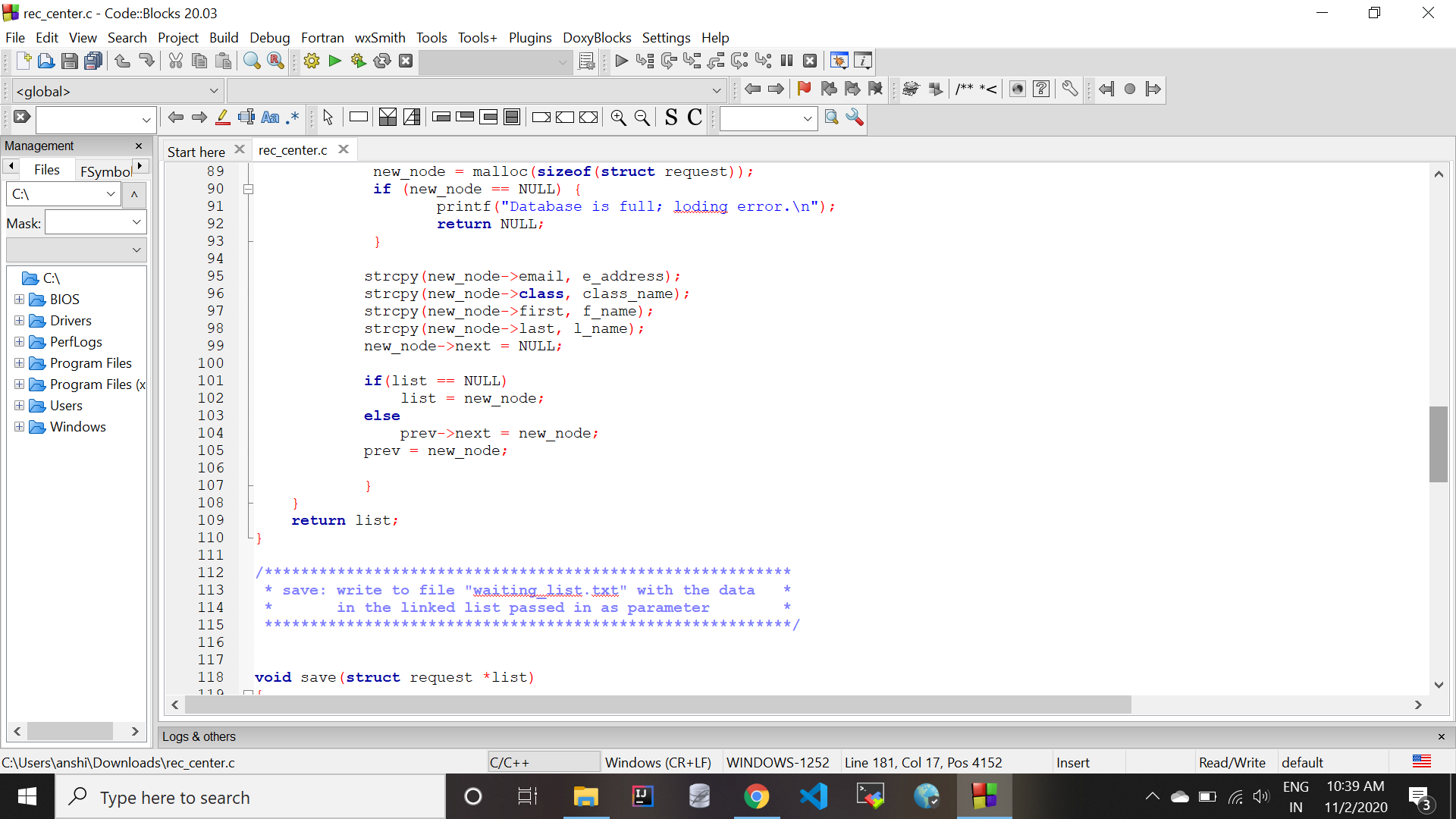
Task: Switch to the Start here tab
Action: (196, 152)
